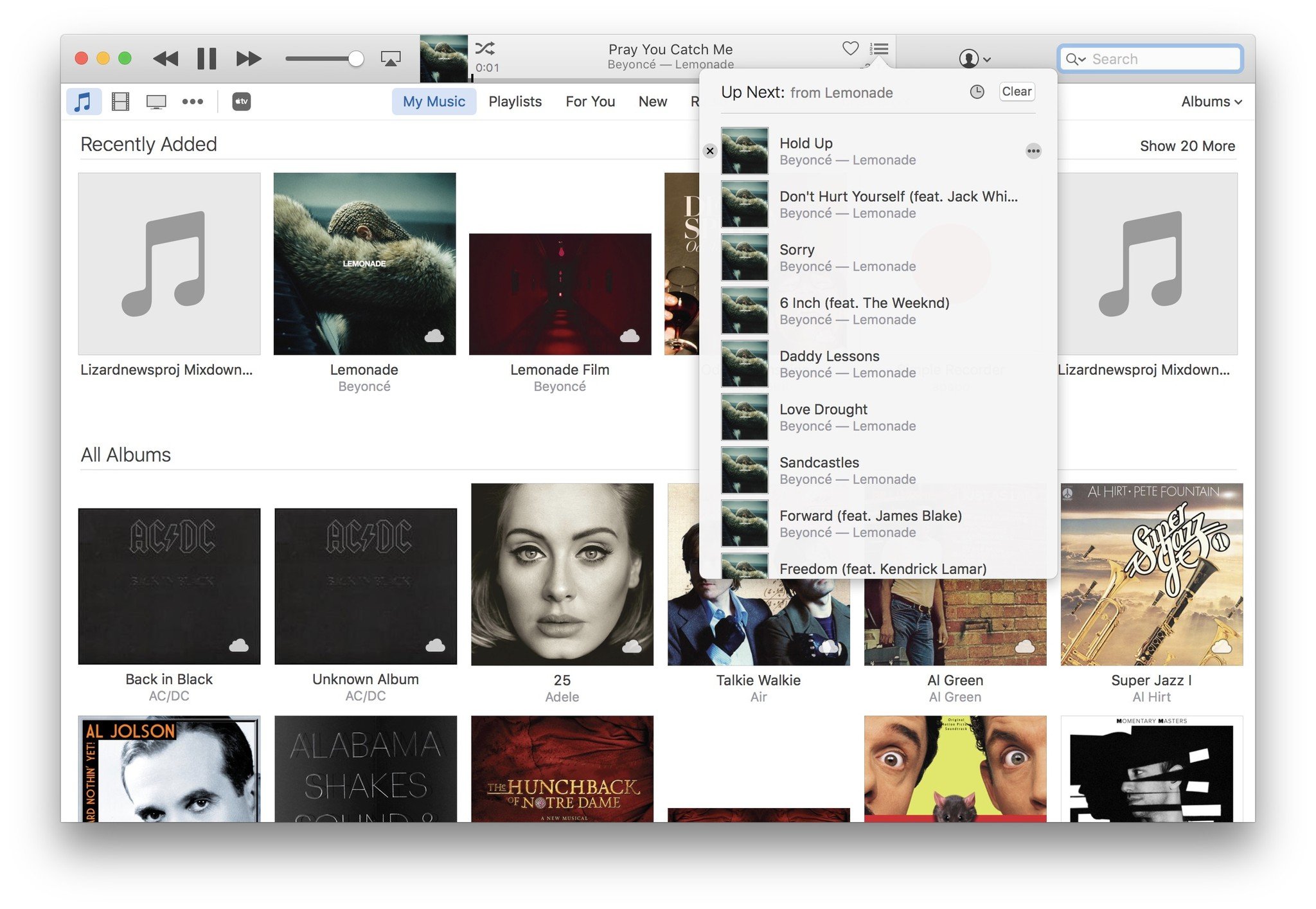
Task: Click iCloud icon on Back in Black
Action: point(239,645)
